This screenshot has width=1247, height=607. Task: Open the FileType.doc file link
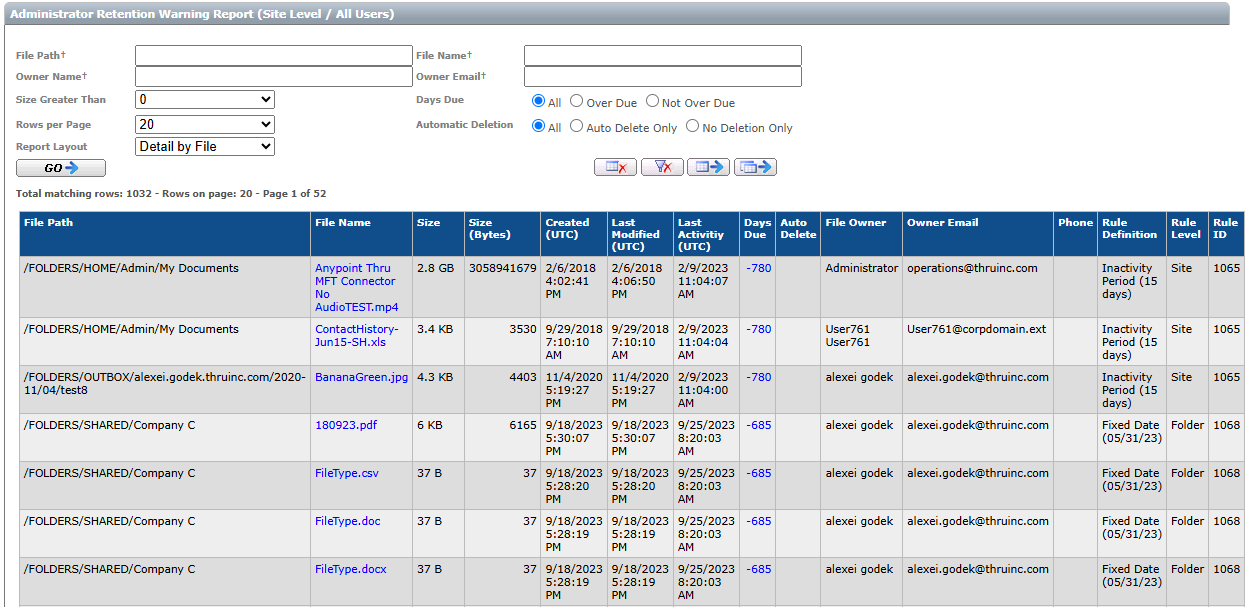tap(348, 521)
